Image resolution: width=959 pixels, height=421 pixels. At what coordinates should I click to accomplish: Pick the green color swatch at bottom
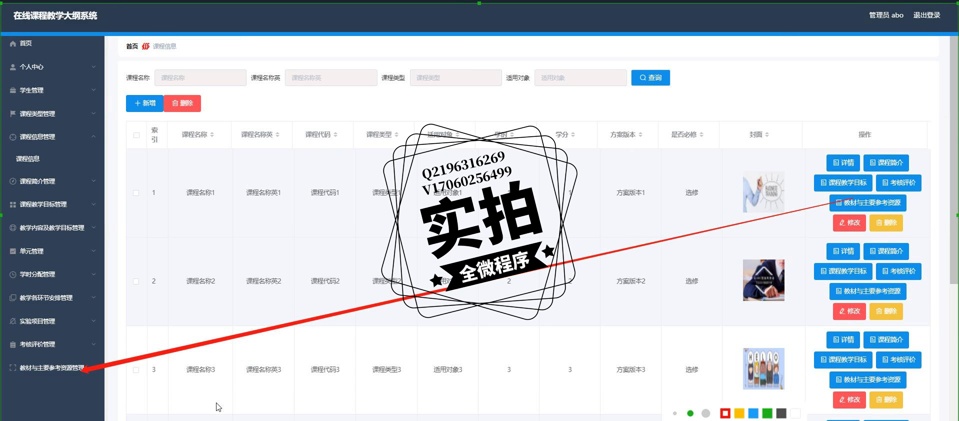tap(767, 413)
